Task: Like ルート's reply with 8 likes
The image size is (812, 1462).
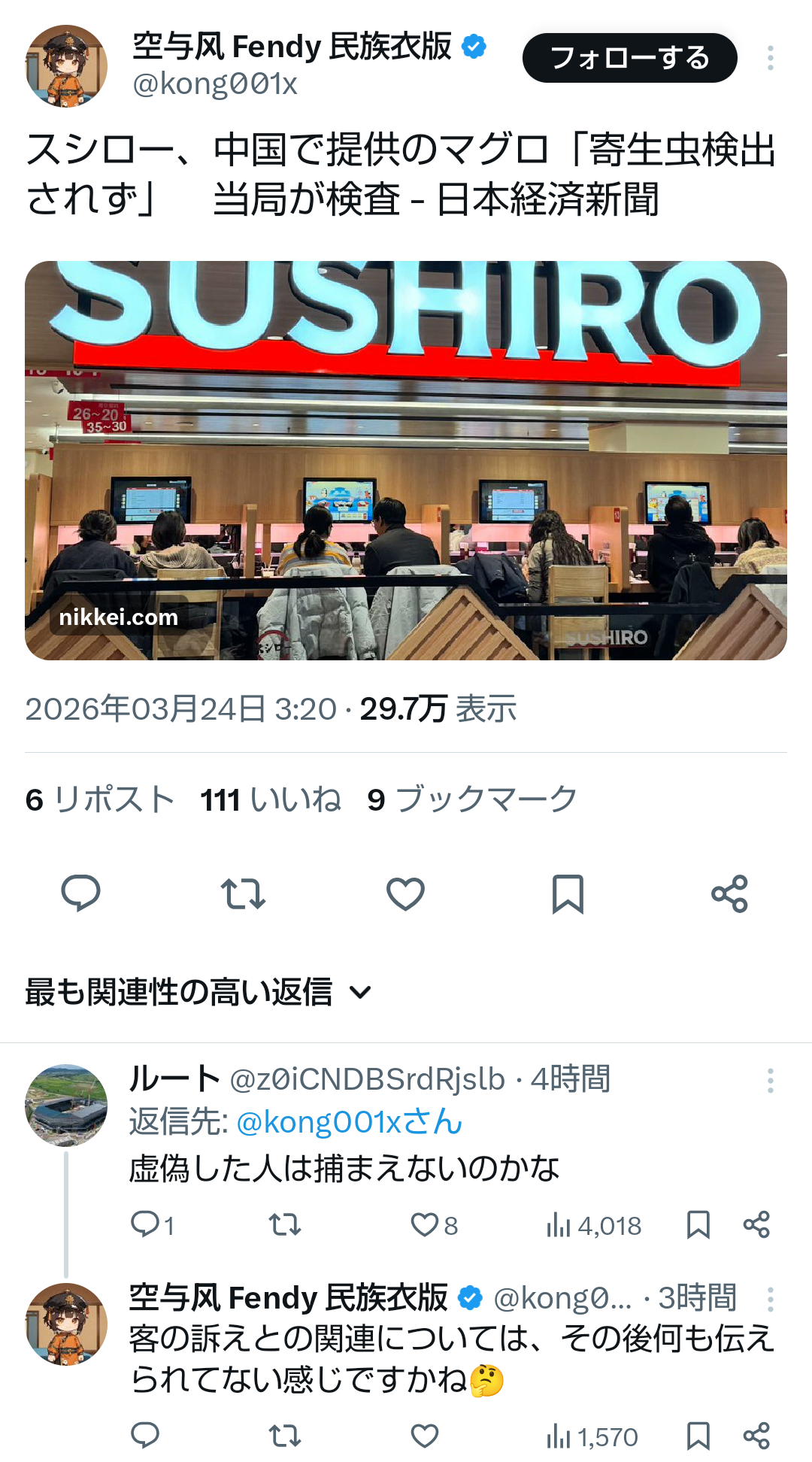Action: (x=434, y=1225)
